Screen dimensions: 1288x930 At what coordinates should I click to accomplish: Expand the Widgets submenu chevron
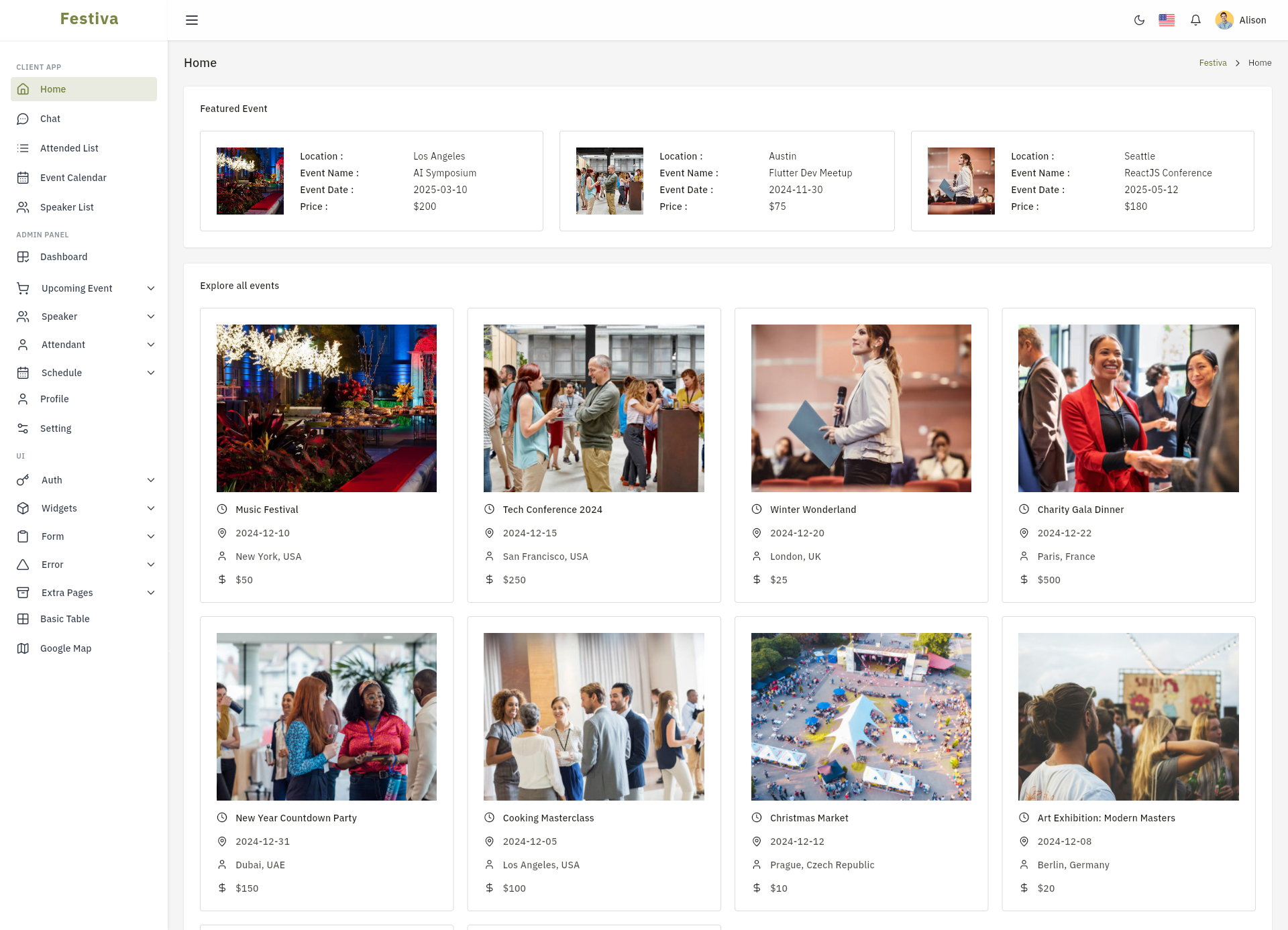click(151, 508)
